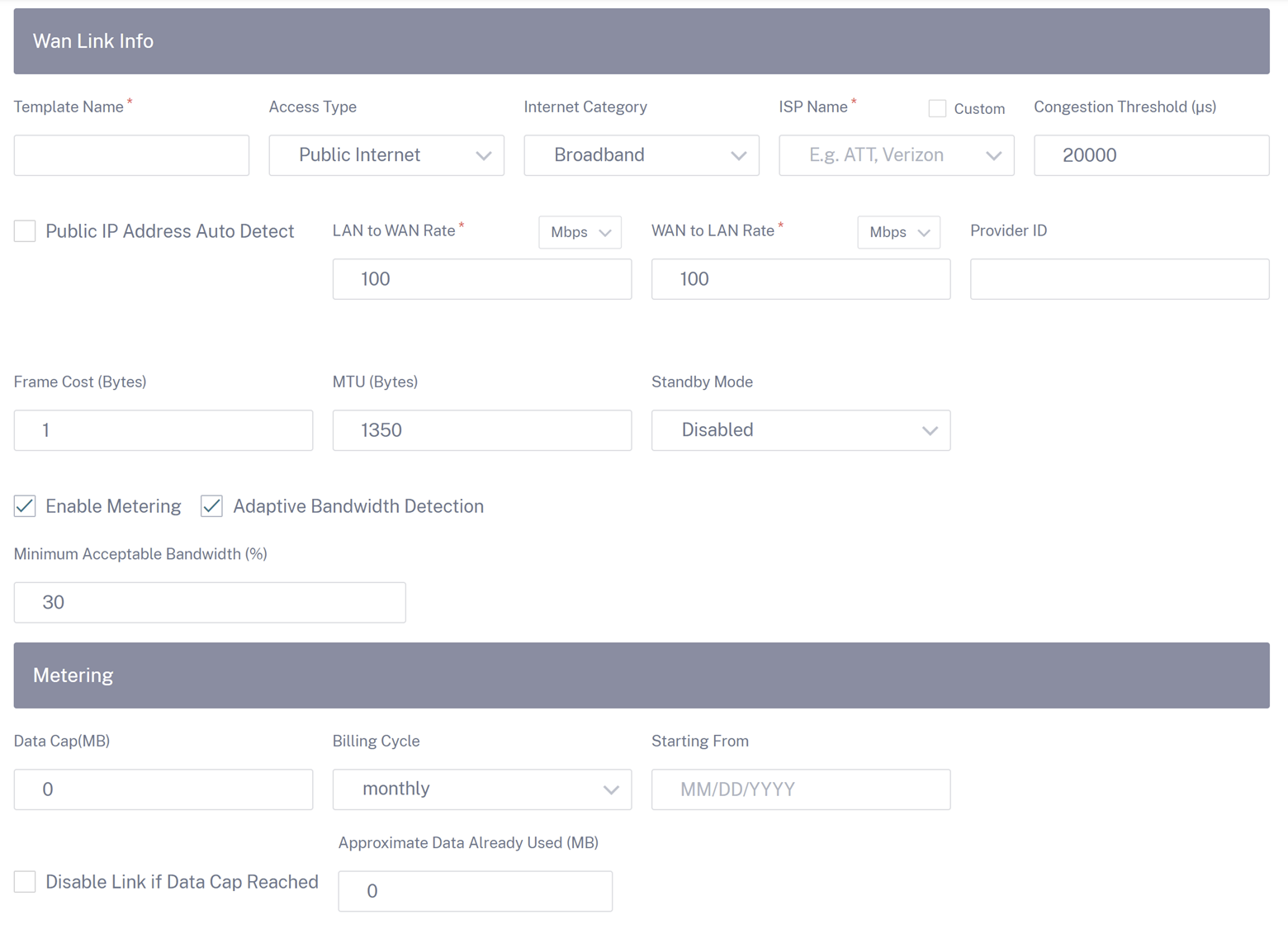Image resolution: width=1288 pixels, height=929 pixels.
Task: Open the Billing Cycle monthly dropdown
Action: pos(482,789)
